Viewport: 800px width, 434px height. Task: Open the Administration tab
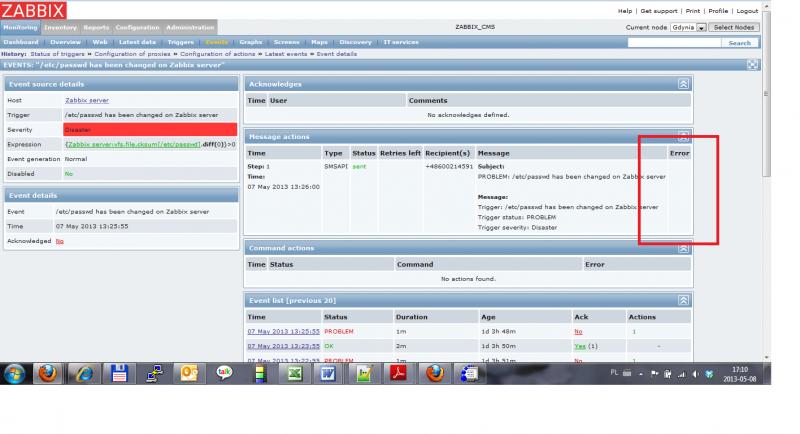190,28
